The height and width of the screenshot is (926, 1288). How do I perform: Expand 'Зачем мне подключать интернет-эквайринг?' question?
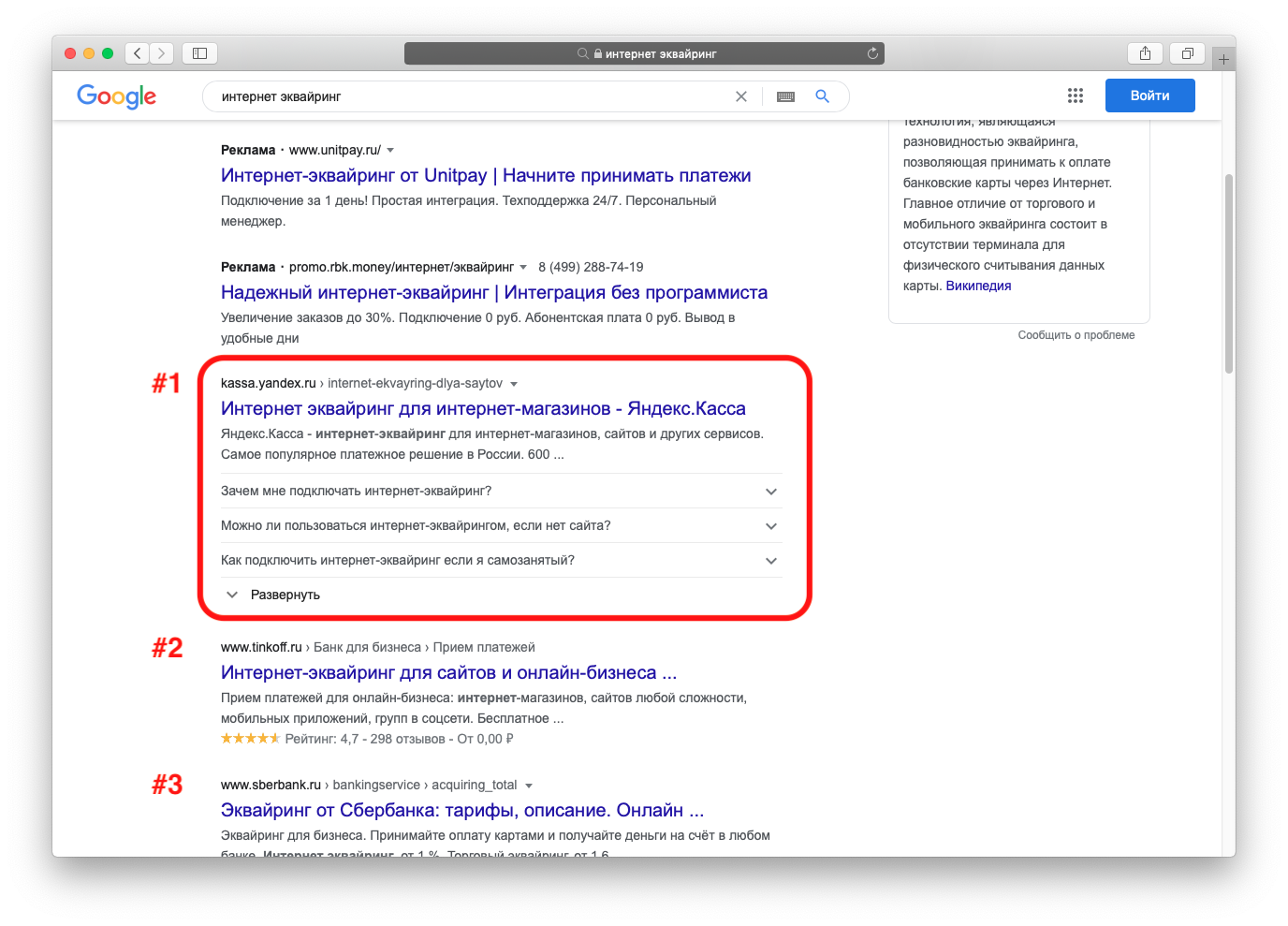[501, 491]
